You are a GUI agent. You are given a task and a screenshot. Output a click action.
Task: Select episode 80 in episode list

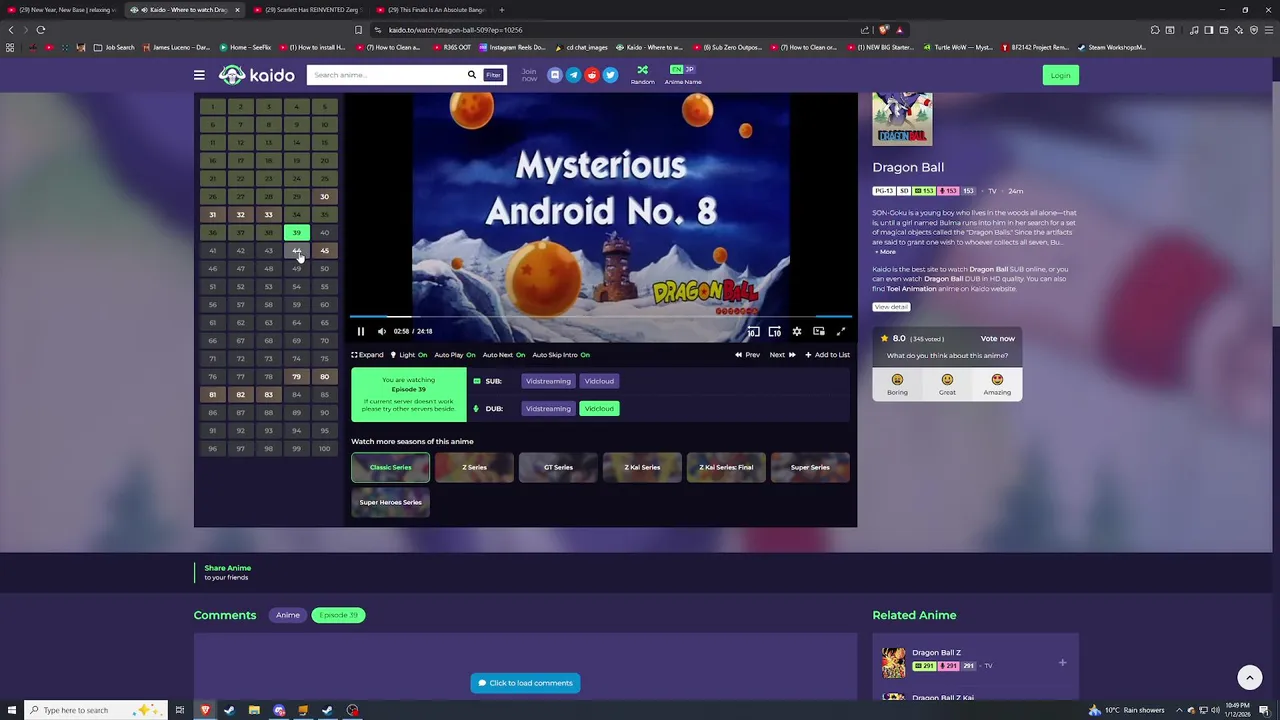coord(324,377)
